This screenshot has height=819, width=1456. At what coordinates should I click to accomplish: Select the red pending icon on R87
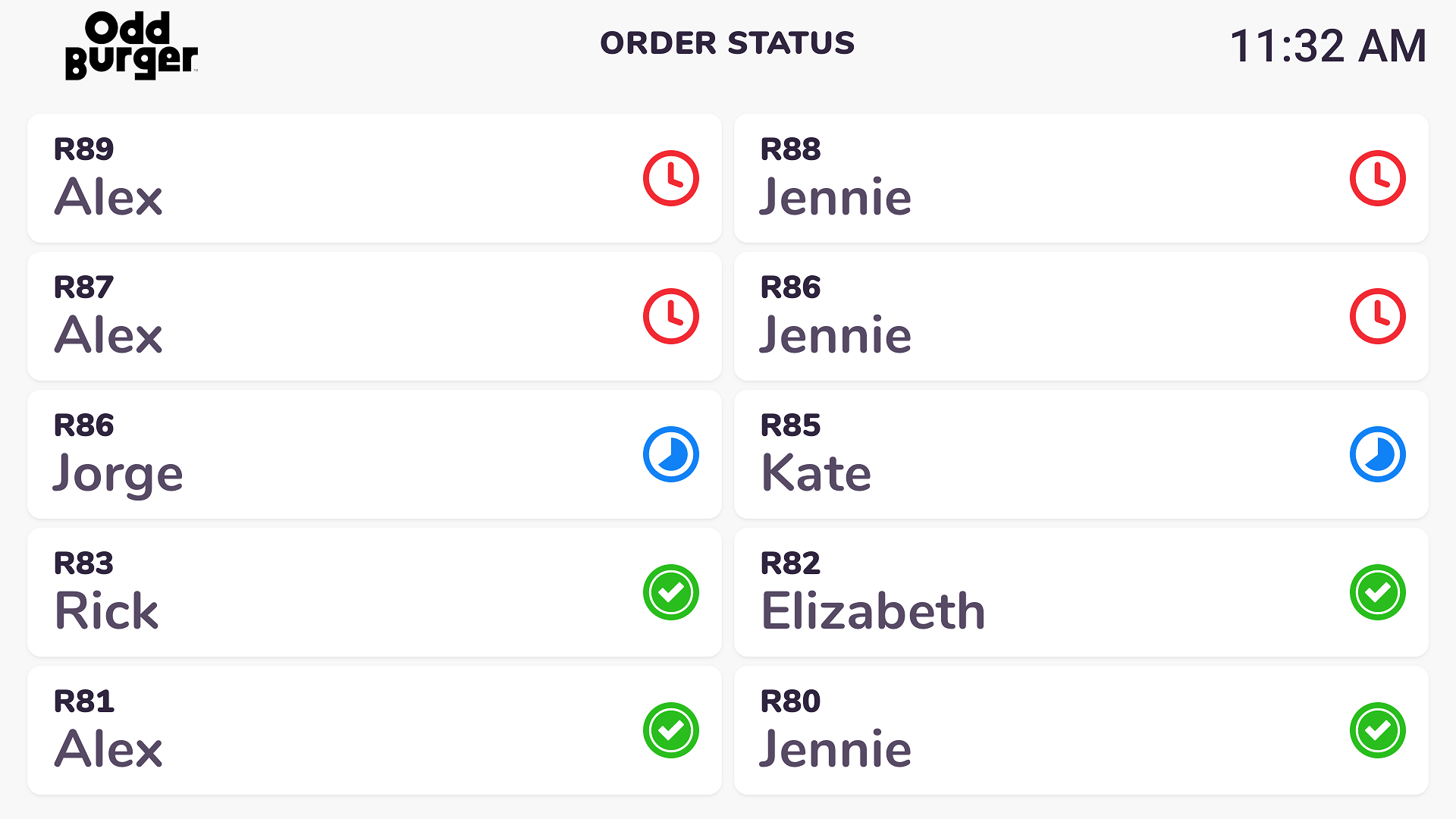(670, 316)
